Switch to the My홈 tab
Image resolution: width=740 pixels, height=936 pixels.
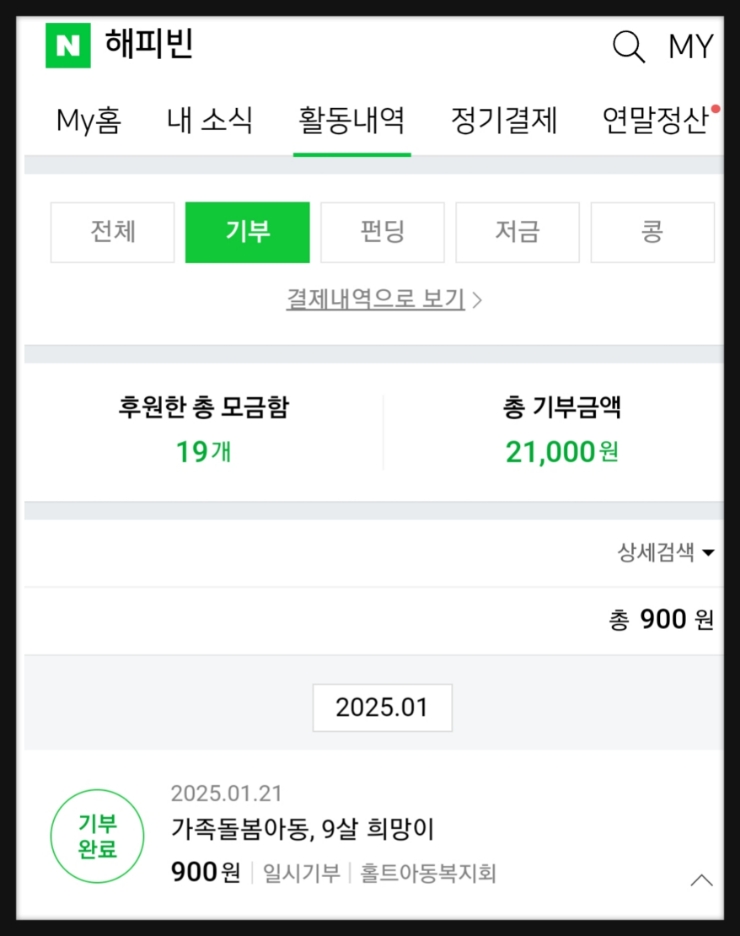click(x=88, y=121)
